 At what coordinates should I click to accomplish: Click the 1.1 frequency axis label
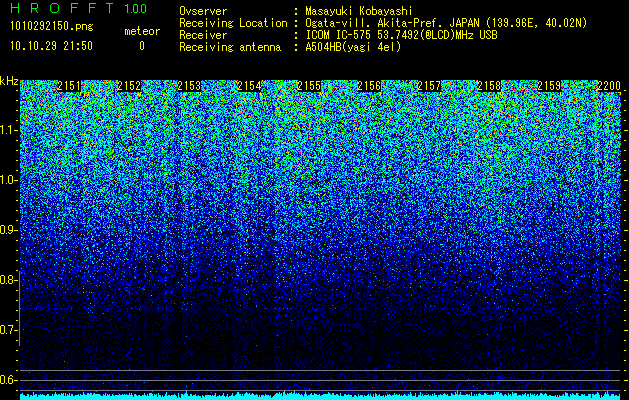click(8, 130)
